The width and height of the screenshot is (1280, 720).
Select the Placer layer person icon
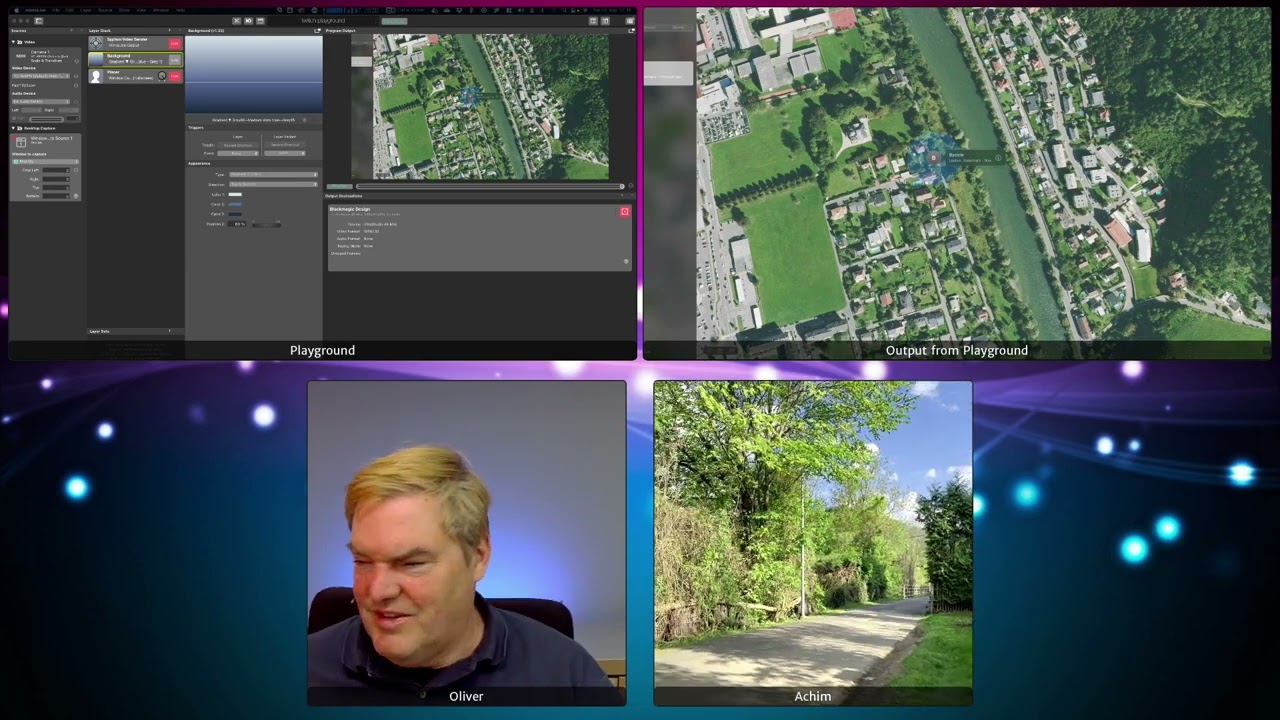click(96, 76)
